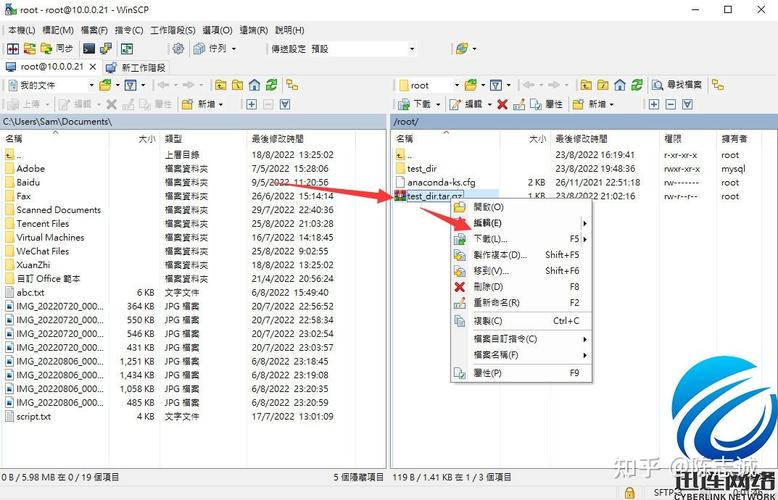
Task: Choose 製作複本(D)... in context menu
Action: pyautogui.click(x=521, y=255)
